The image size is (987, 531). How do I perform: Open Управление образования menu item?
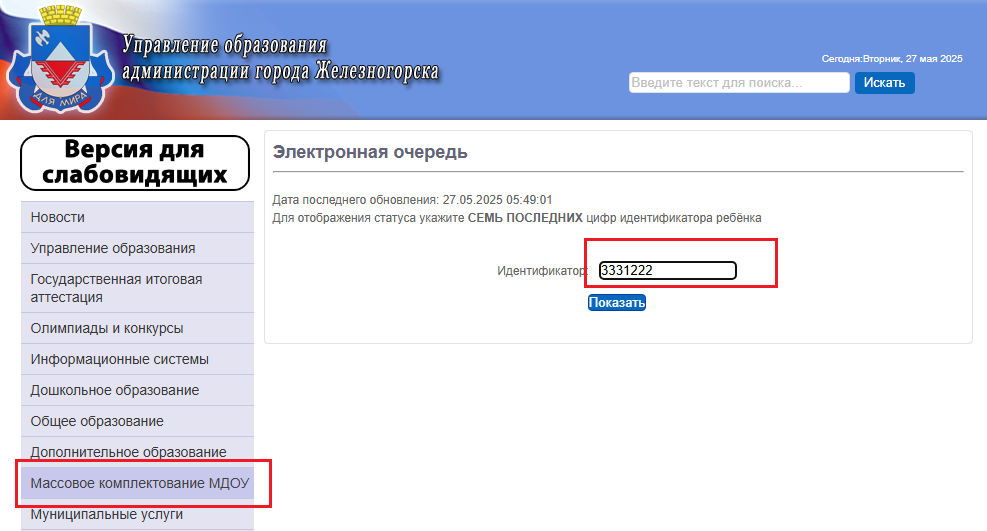(x=137, y=248)
